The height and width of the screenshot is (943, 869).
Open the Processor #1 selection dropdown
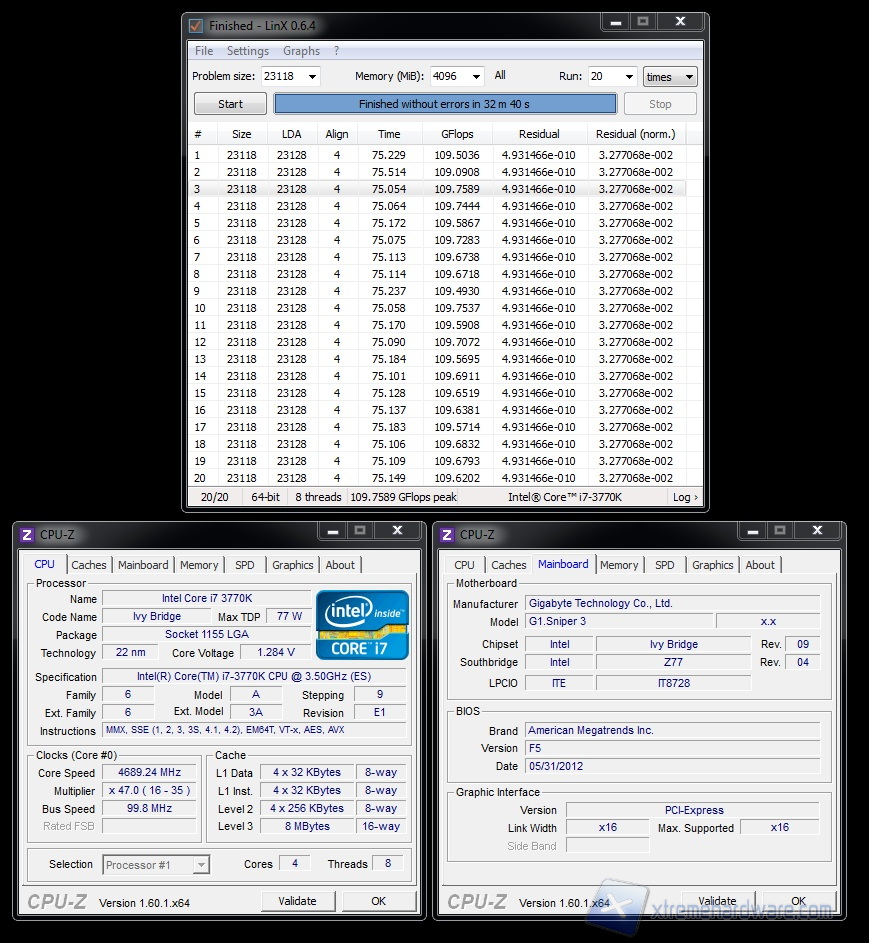point(201,865)
